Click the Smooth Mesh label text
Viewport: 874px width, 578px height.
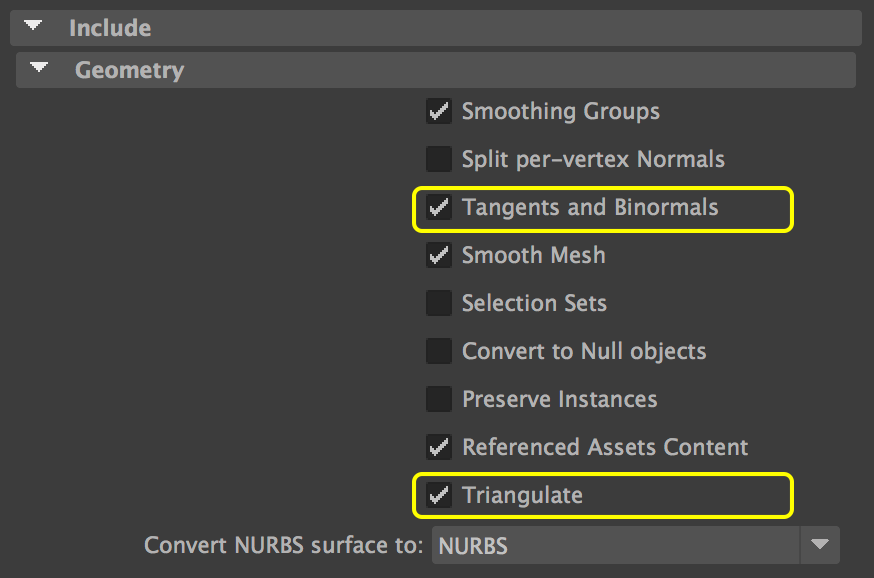[533, 256]
